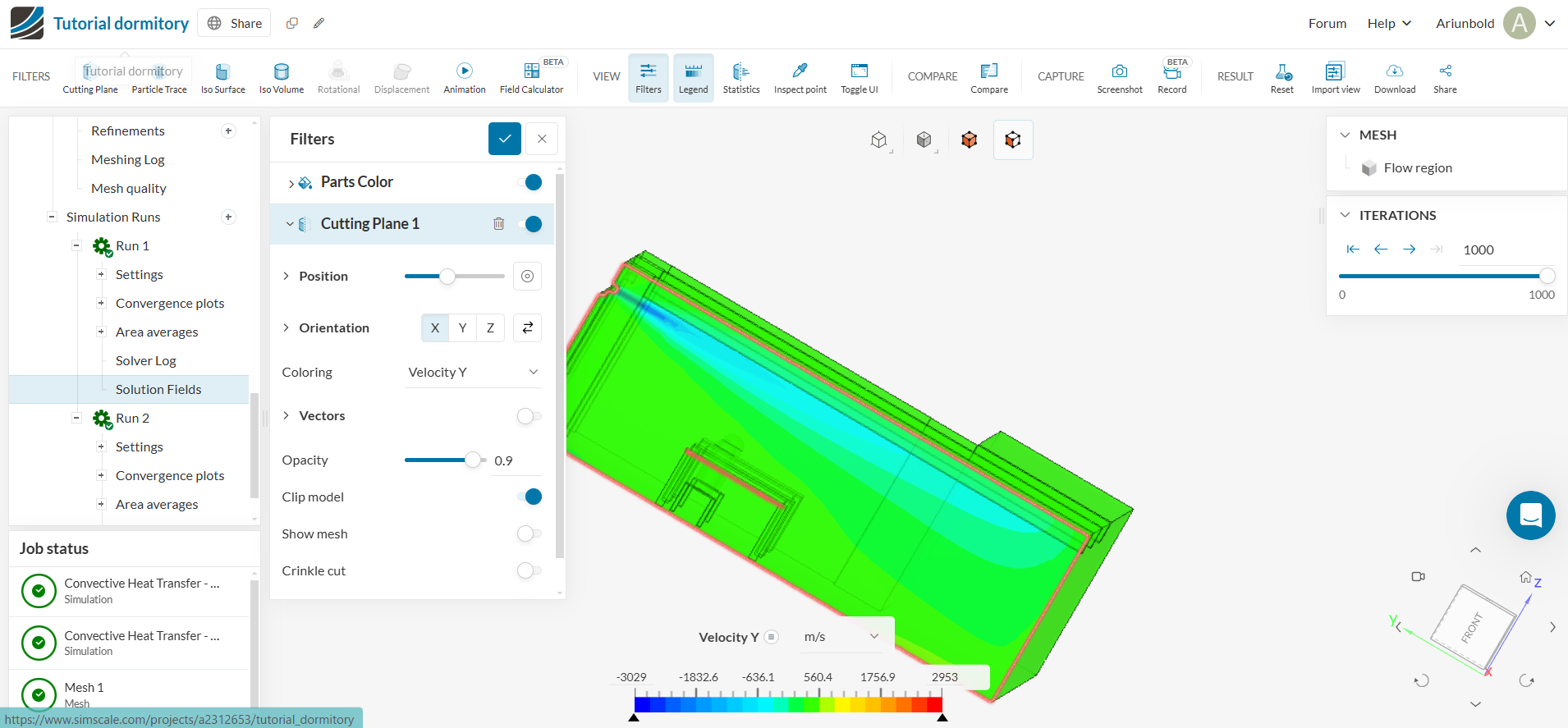Jump to the first iteration

tap(1353, 250)
